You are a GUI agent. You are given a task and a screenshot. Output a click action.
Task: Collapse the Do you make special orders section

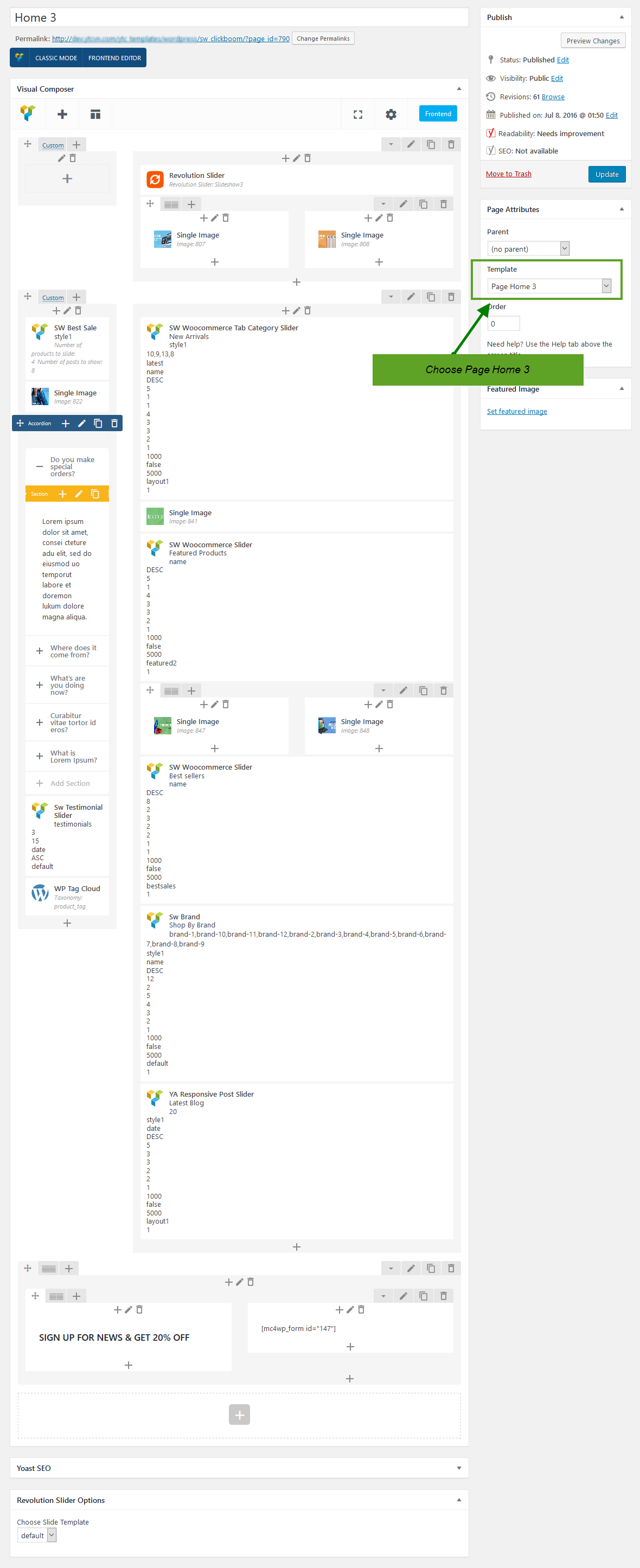pyautogui.click(x=40, y=466)
